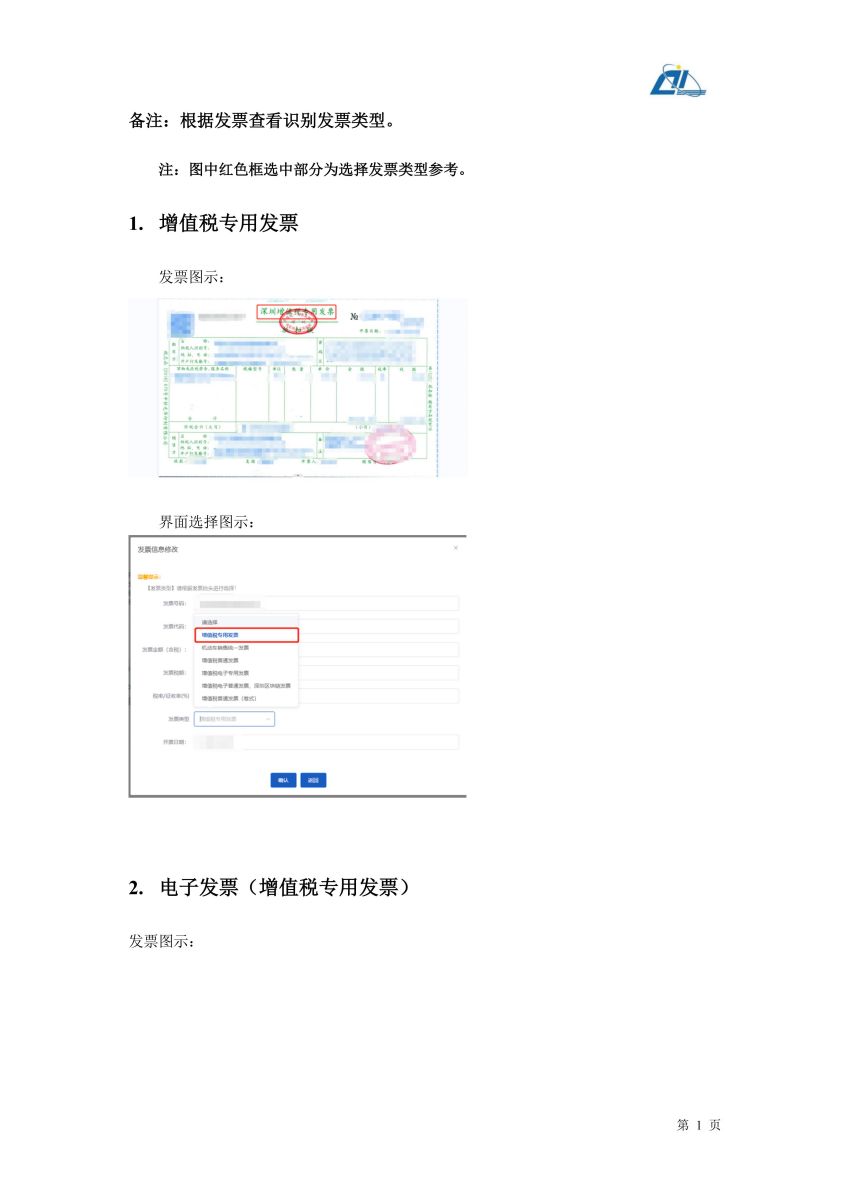Choose 增值税电子普通发票、深圳区块链发票 option
Screen dimensions: 850x1202
click(246, 686)
